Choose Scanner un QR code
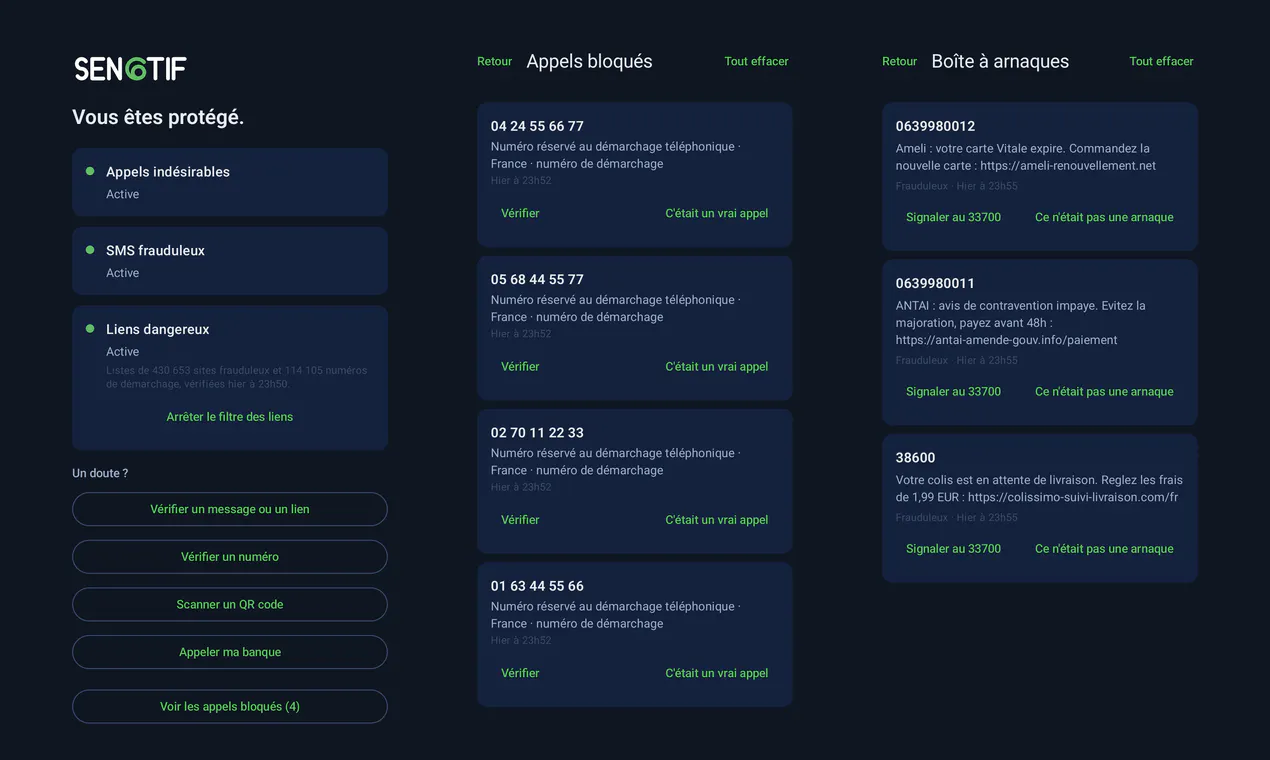This screenshot has width=1270, height=760. [x=230, y=604]
